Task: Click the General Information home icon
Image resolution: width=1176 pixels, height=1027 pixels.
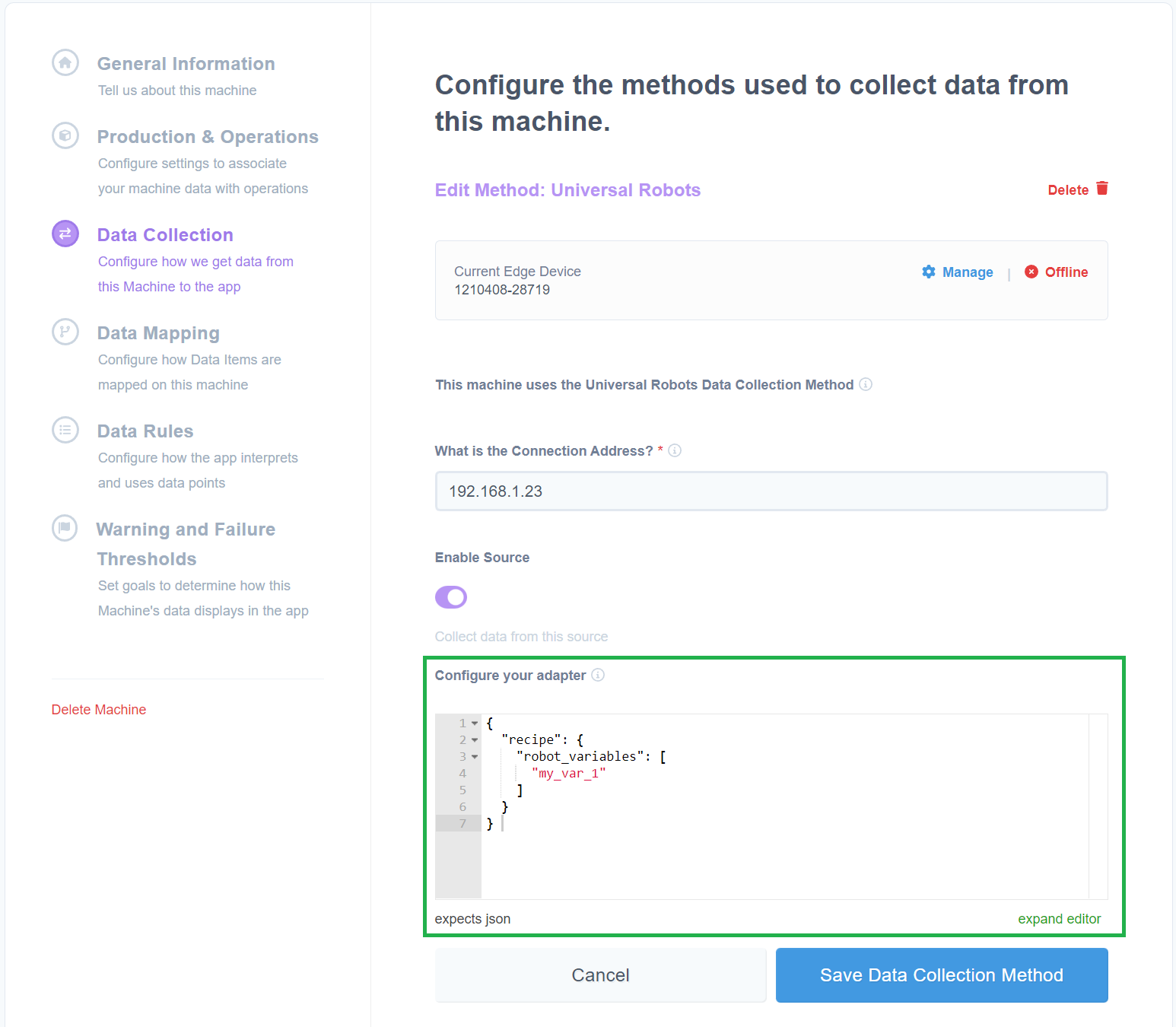Action: point(65,62)
